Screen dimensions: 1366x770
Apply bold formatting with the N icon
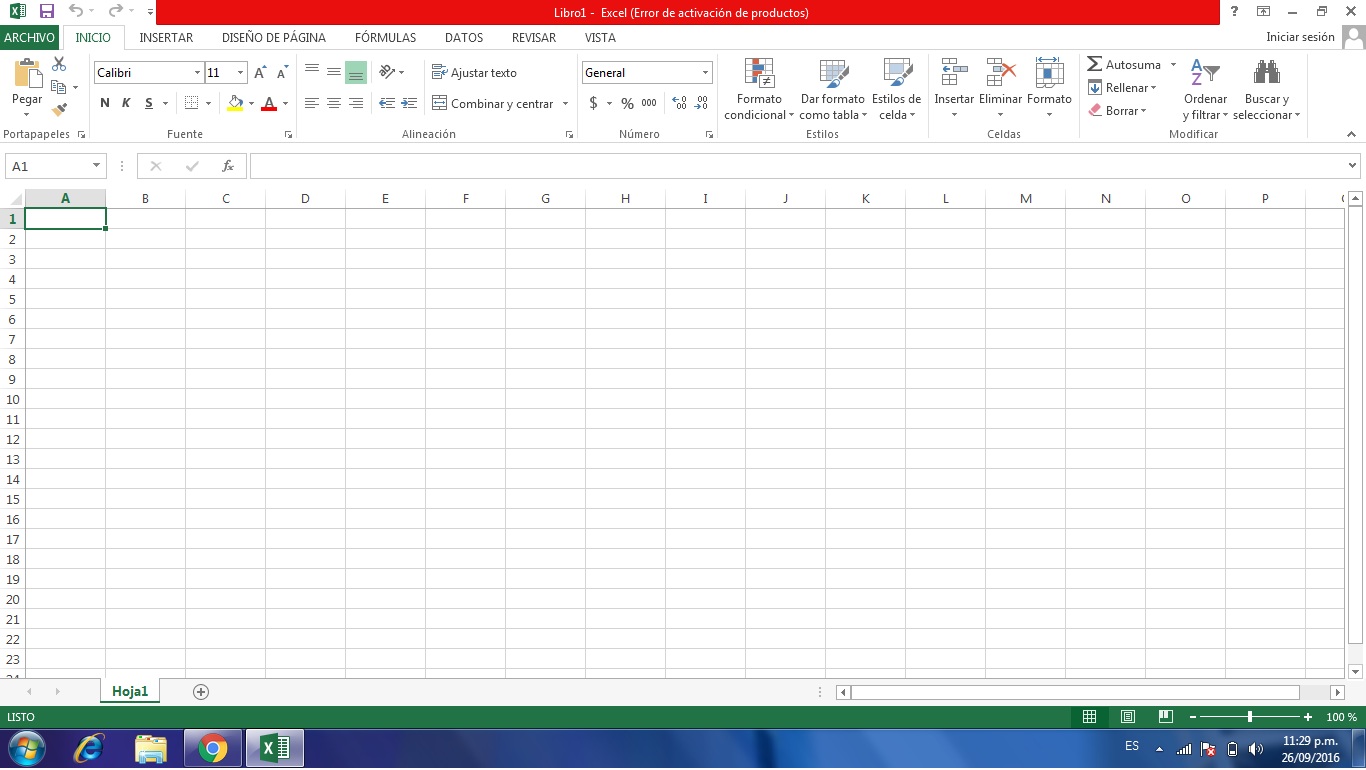coord(103,103)
